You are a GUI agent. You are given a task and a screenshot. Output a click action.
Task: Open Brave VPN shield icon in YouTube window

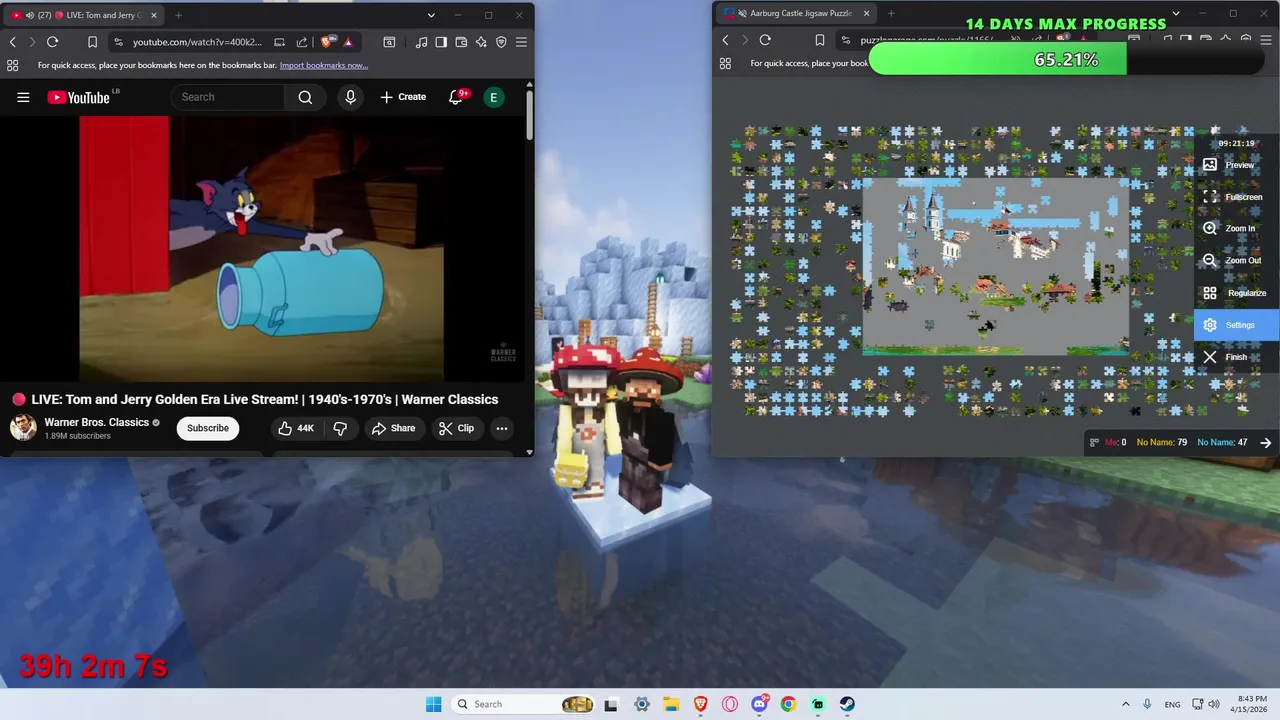point(501,42)
